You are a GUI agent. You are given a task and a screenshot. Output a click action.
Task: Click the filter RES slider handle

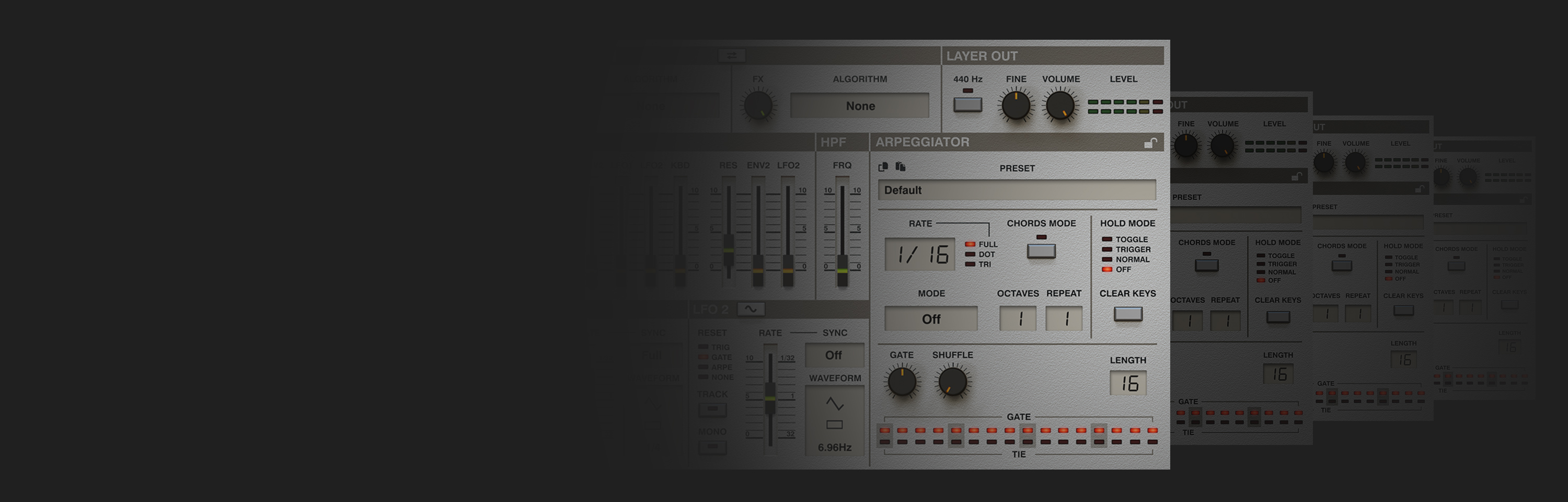click(x=728, y=251)
